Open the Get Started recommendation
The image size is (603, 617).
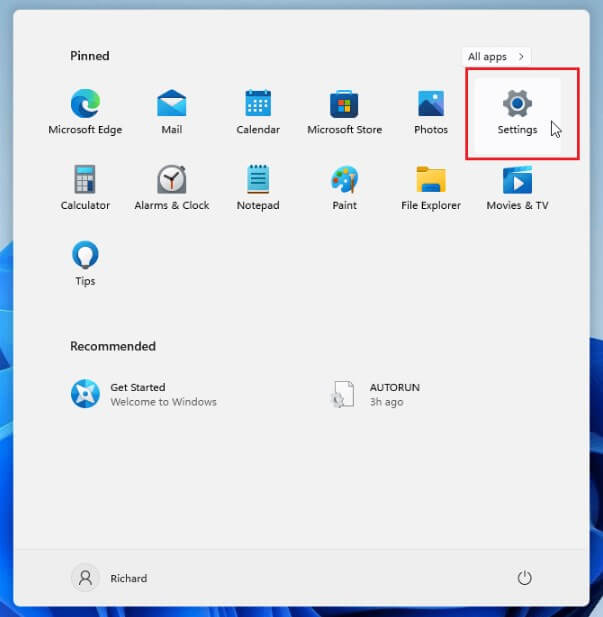144,394
